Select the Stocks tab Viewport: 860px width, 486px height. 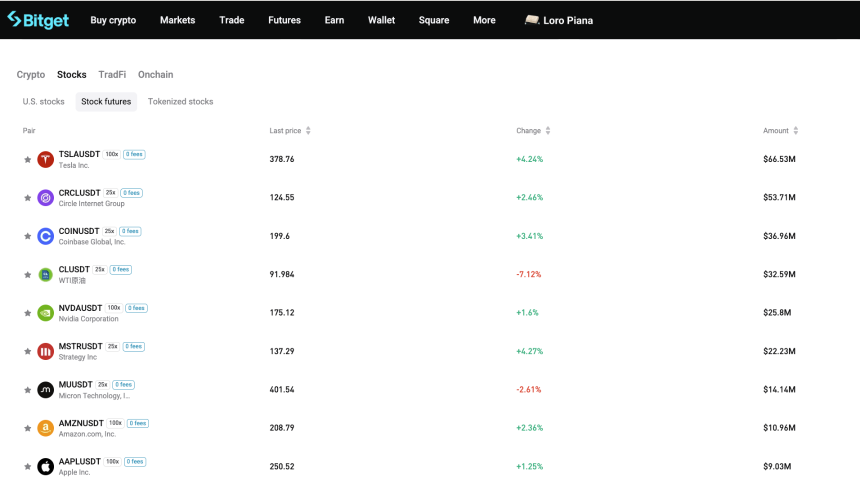(x=72, y=75)
